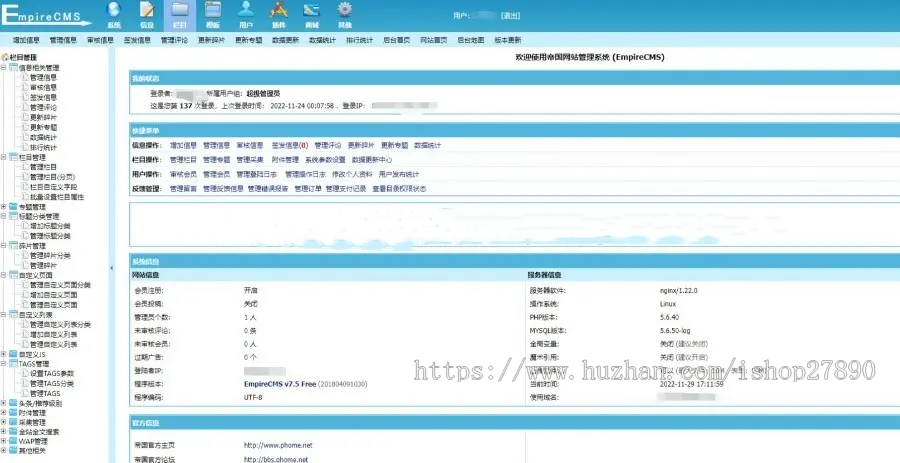Screen dimensions: 900x463
Task: Open 版本更新 in the top submenu bar
Action: pyautogui.click(x=507, y=40)
